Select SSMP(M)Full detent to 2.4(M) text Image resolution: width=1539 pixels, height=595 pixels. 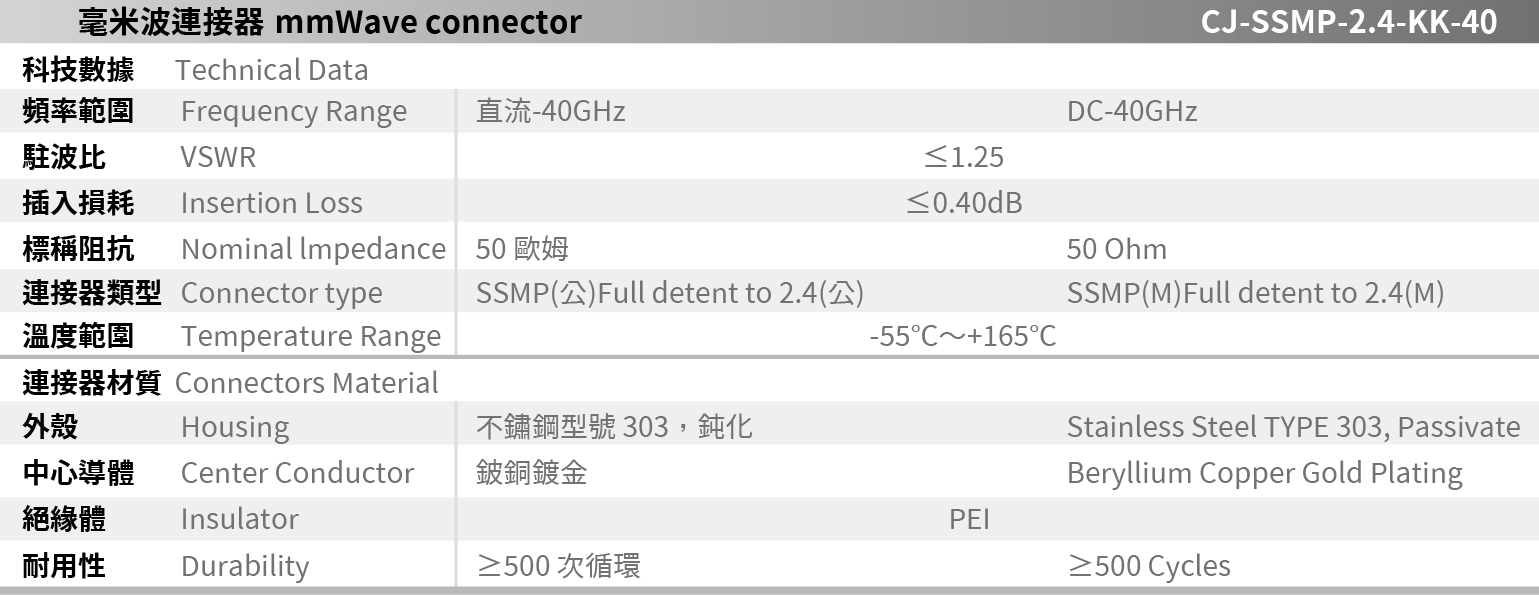[1255, 293]
